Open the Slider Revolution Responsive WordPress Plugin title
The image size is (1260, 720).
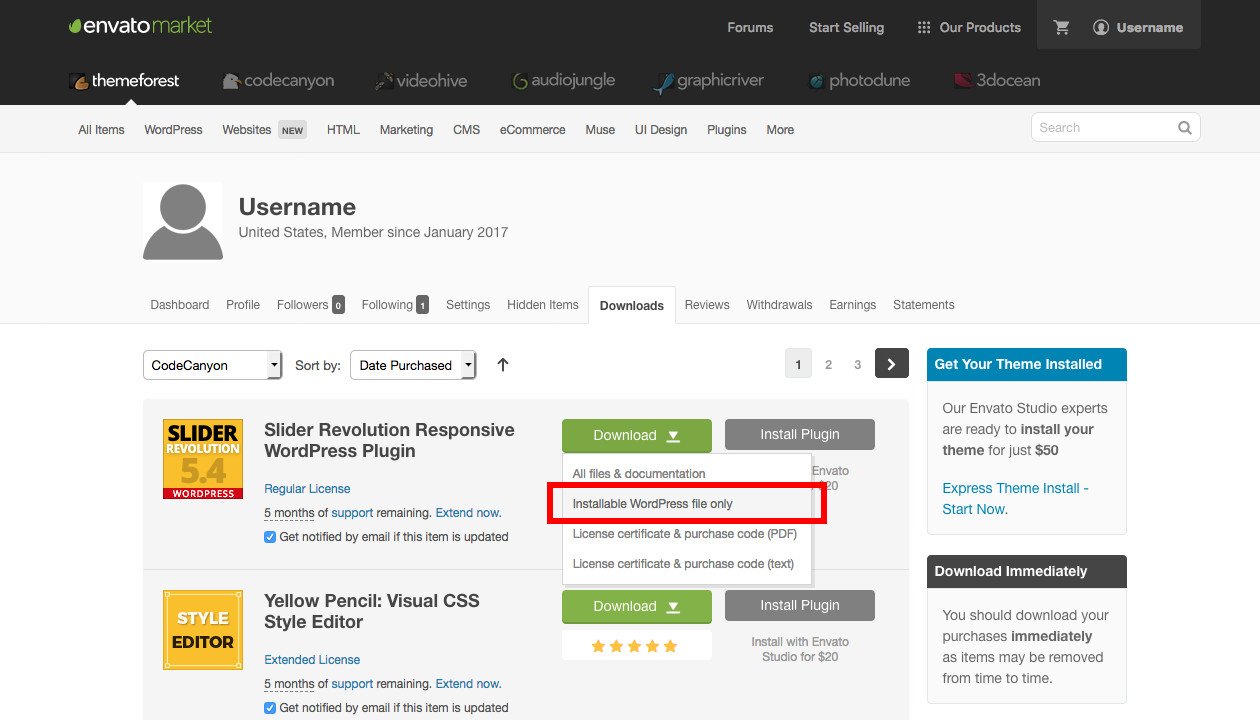(389, 441)
